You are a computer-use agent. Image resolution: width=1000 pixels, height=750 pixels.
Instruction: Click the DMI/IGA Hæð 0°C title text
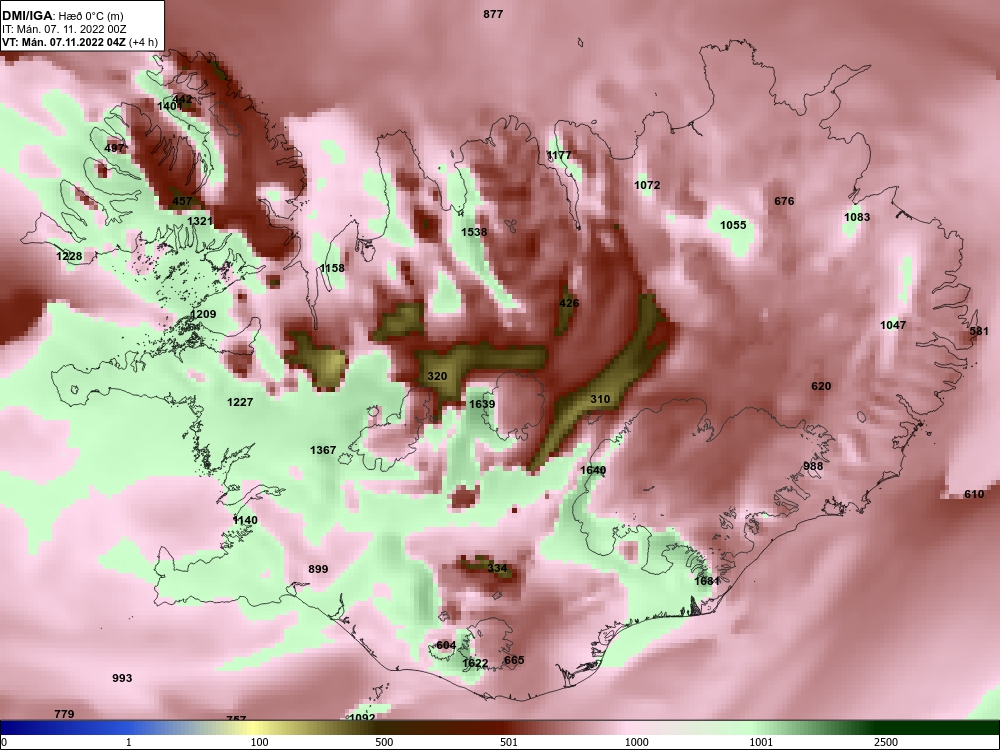[62, 16]
